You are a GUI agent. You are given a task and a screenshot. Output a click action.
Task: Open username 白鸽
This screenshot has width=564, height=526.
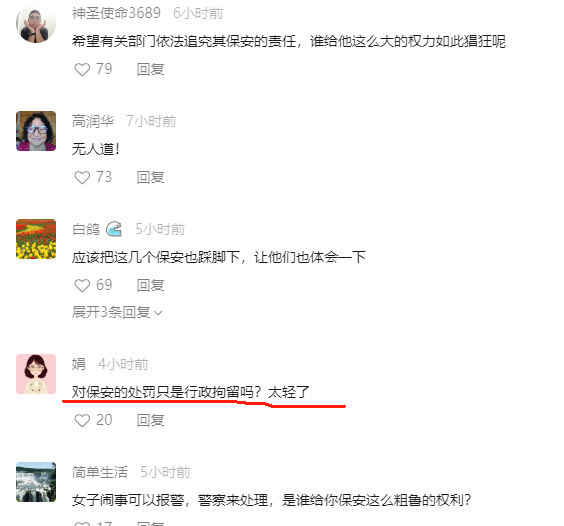click(86, 229)
